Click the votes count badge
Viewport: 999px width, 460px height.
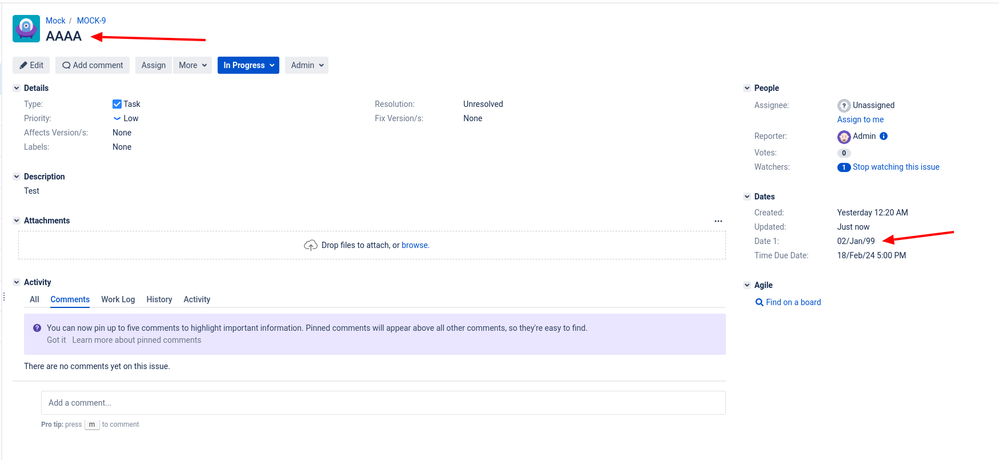pos(844,153)
